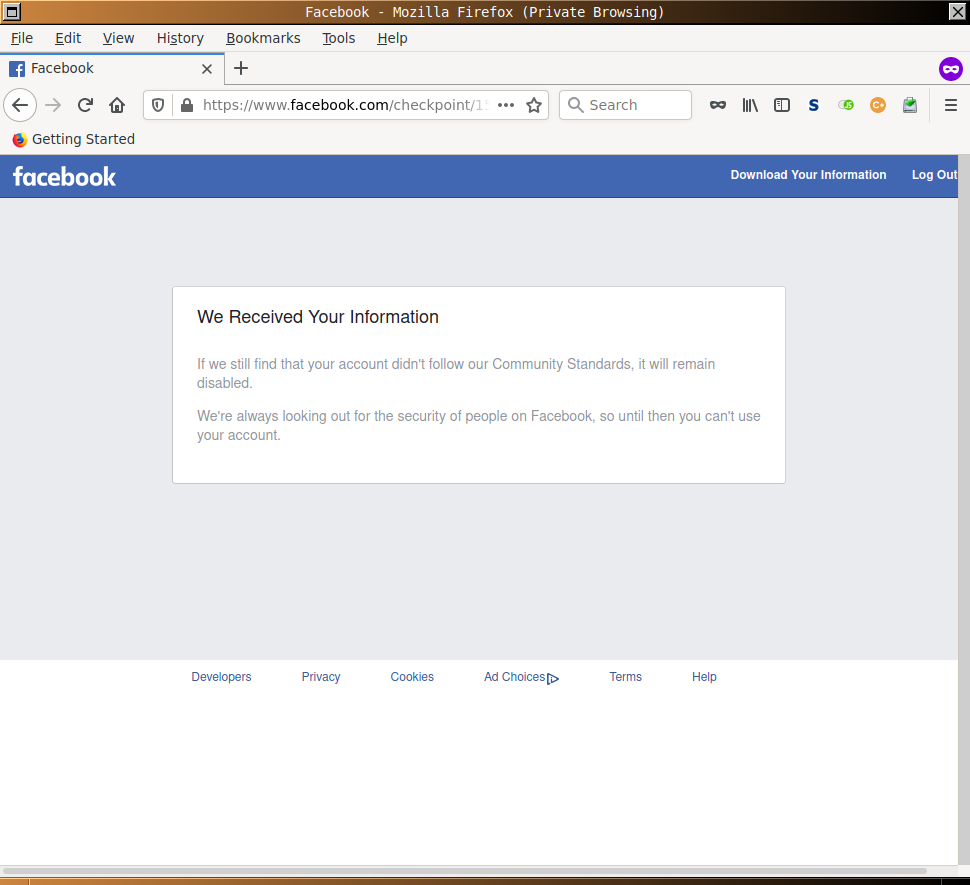Screen dimensions: 970x885
Task: Open the File menu
Action: coord(22,38)
